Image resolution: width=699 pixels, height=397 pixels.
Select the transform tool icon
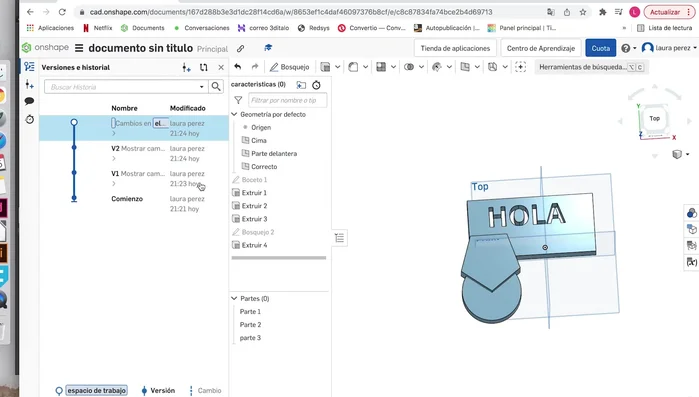(x=437, y=67)
